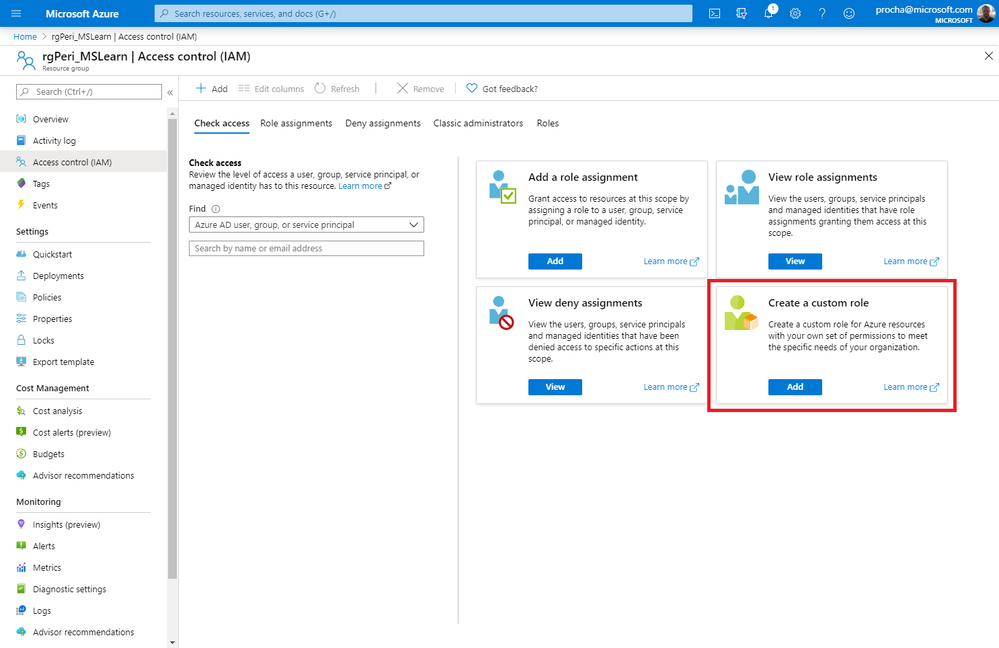The width and height of the screenshot is (999, 648).
Task: Open Cloud Shell icon in top bar
Action: coord(714,13)
